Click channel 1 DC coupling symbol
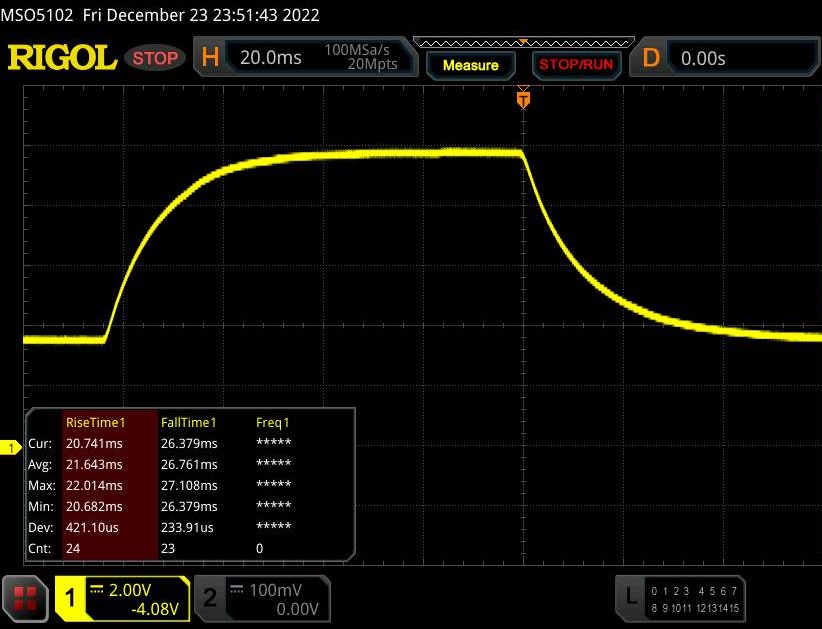Image resolution: width=822 pixels, height=629 pixels. (96, 590)
